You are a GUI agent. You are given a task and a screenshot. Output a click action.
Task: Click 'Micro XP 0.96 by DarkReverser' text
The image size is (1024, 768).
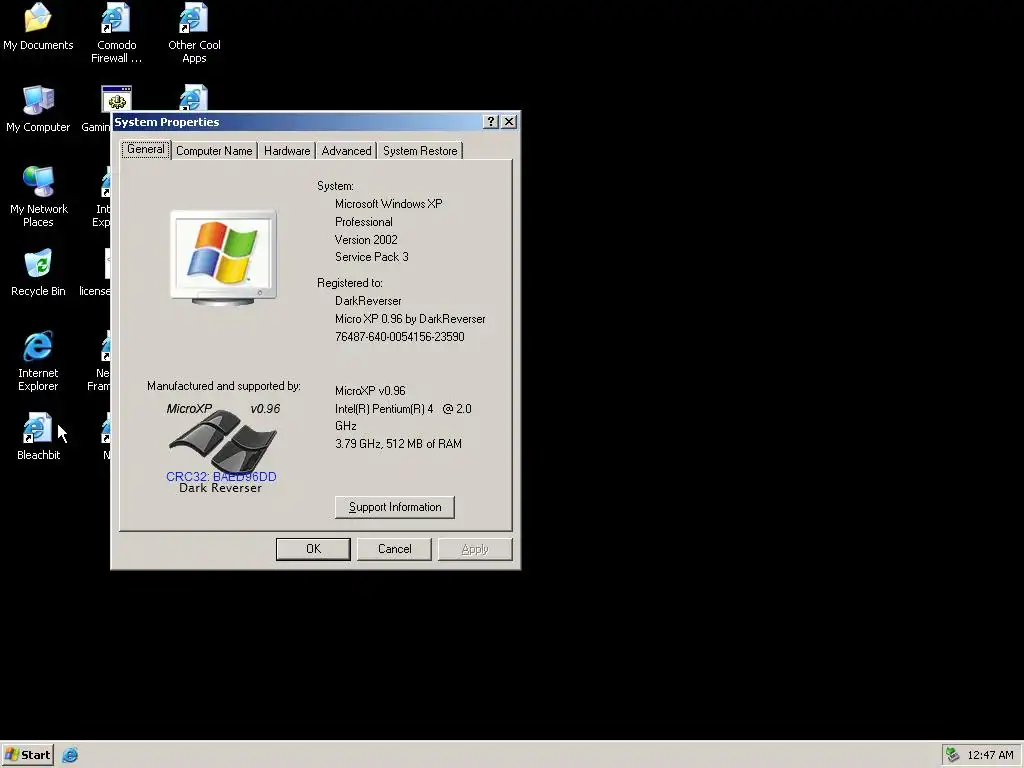point(410,319)
